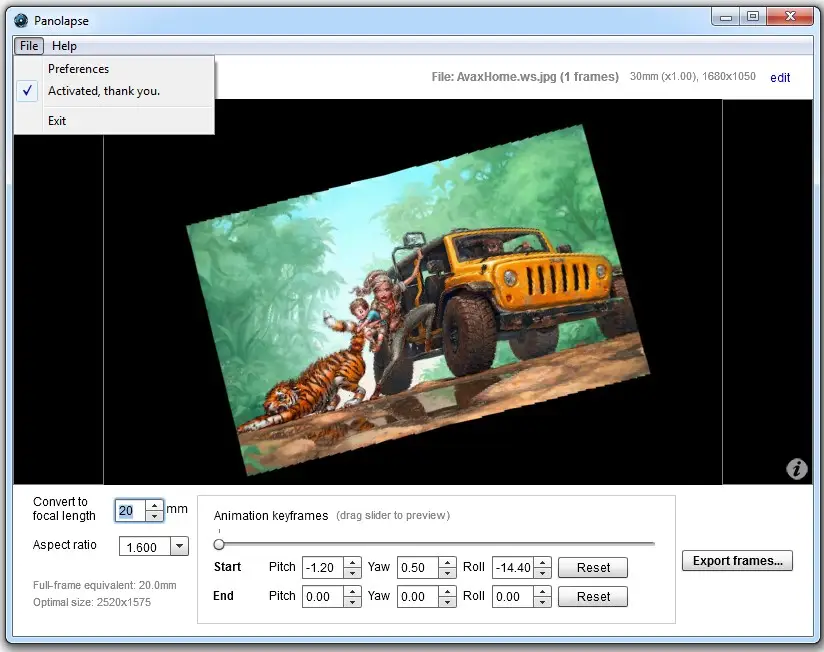The height and width of the screenshot is (652, 824).
Task: Minimize the Panolapse window
Action: [726, 17]
